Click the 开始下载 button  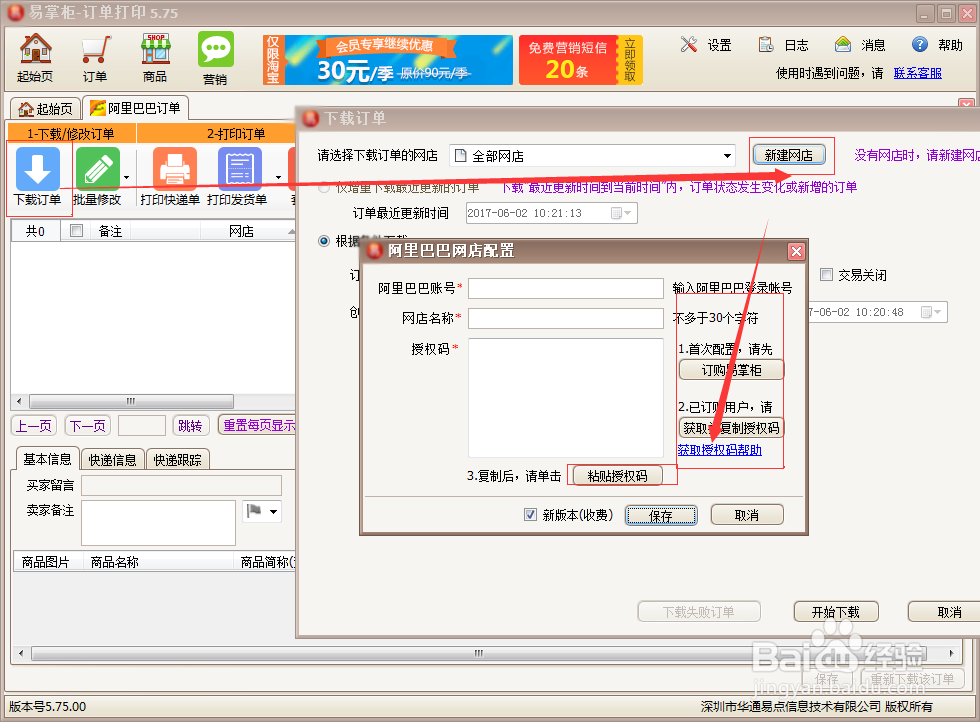click(836, 612)
